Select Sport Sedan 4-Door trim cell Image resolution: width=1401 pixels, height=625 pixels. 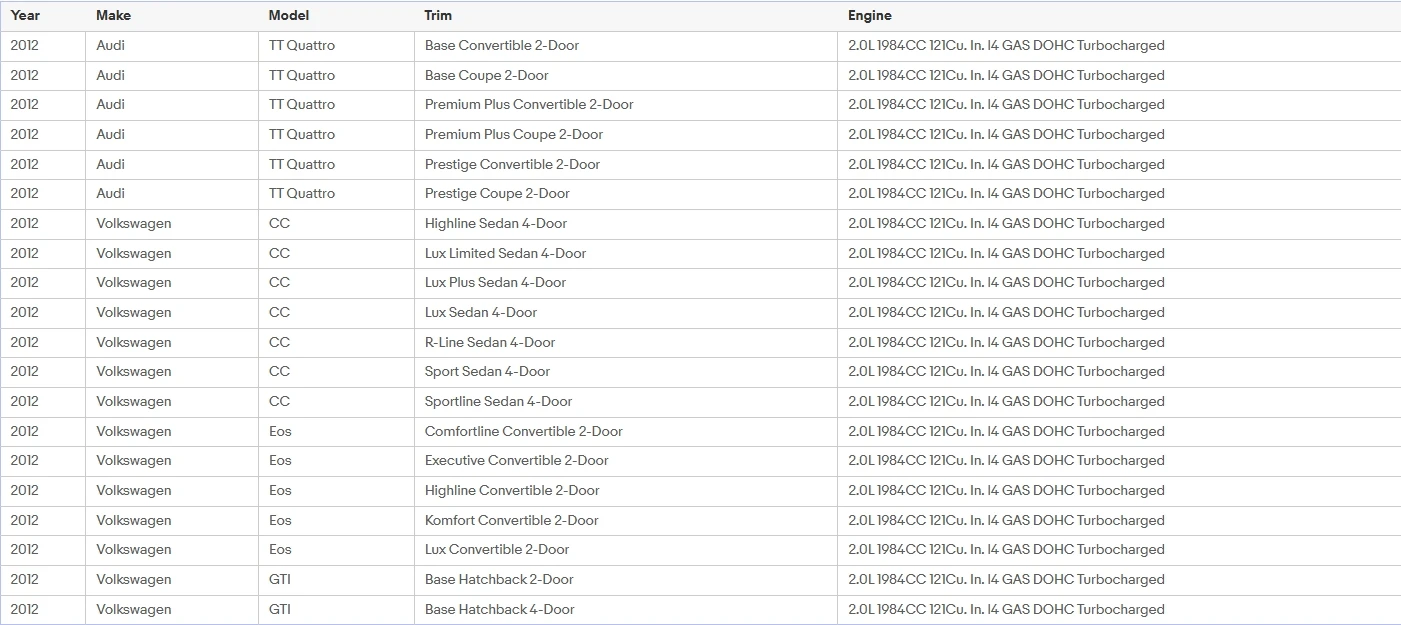click(626, 372)
